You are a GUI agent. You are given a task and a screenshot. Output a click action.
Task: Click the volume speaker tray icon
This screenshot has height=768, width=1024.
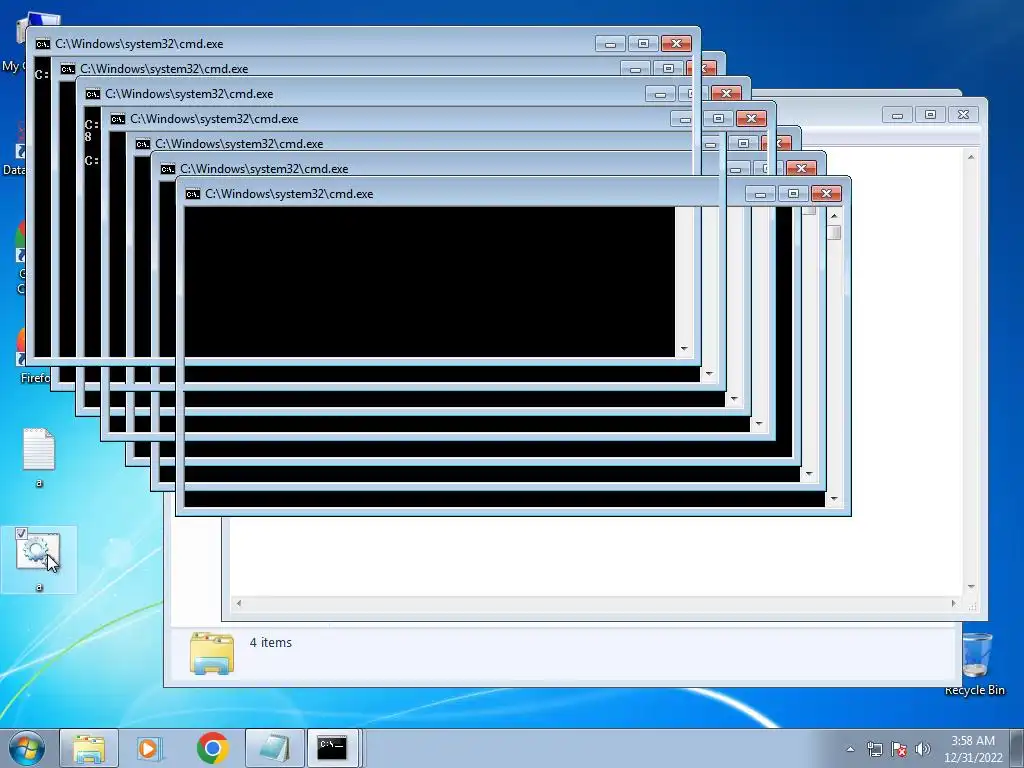point(922,749)
